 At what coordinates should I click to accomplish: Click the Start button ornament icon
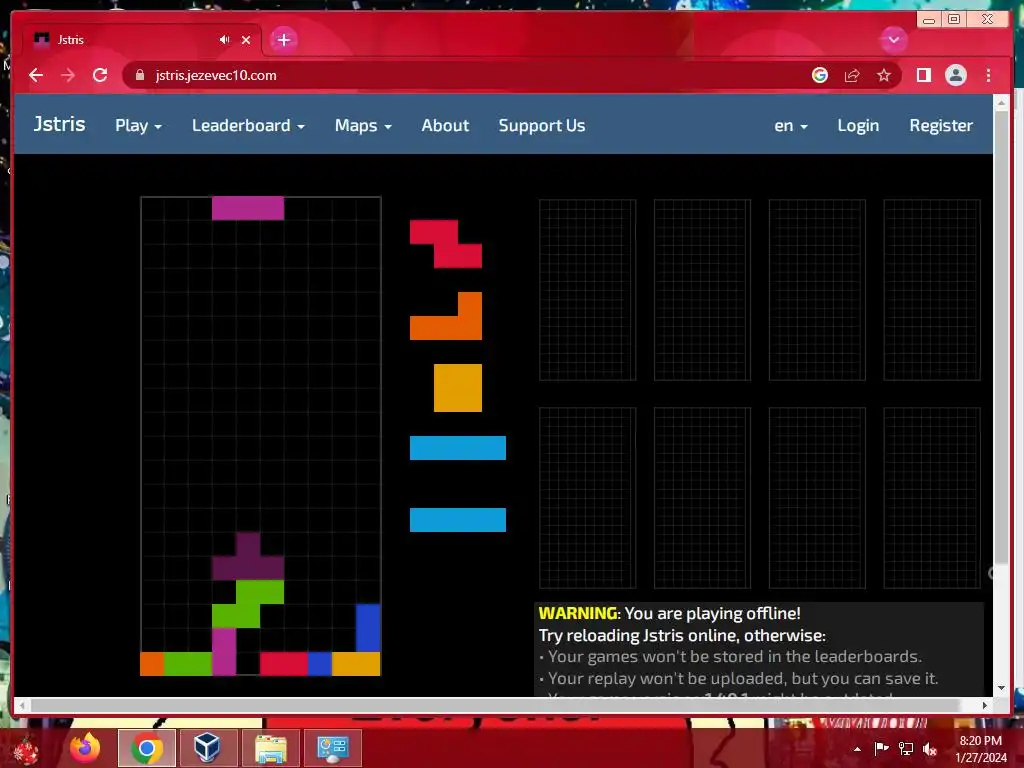[x=25, y=749]
